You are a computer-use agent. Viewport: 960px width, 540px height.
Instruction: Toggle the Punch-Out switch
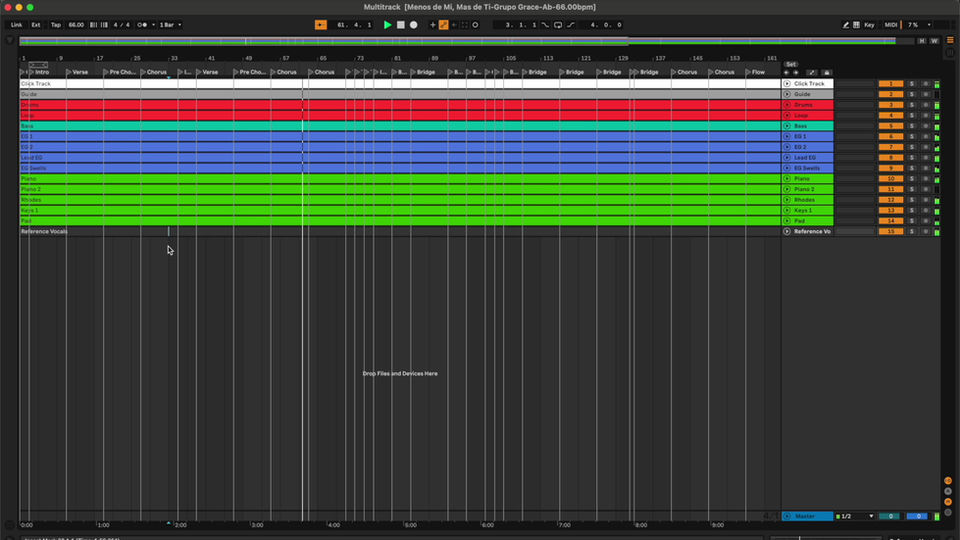point(571,25)
